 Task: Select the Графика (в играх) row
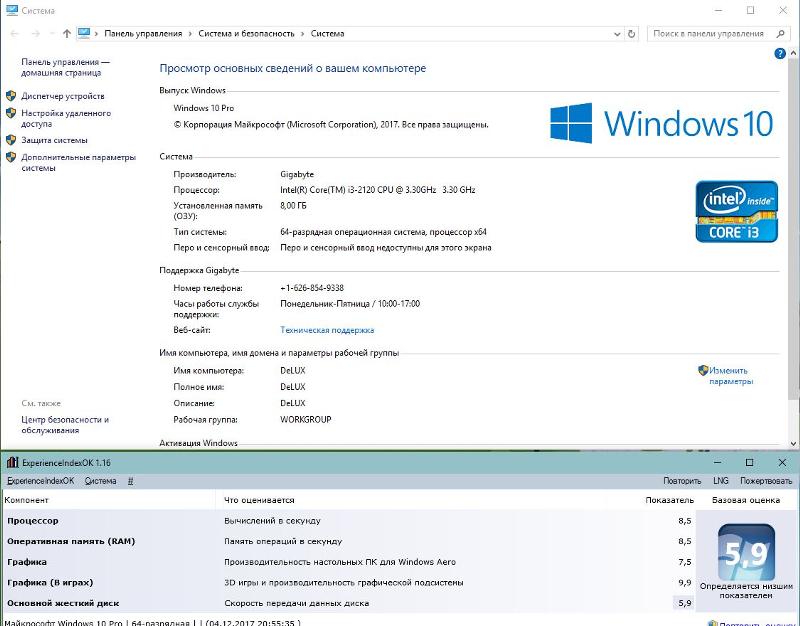tap(349, 582)
